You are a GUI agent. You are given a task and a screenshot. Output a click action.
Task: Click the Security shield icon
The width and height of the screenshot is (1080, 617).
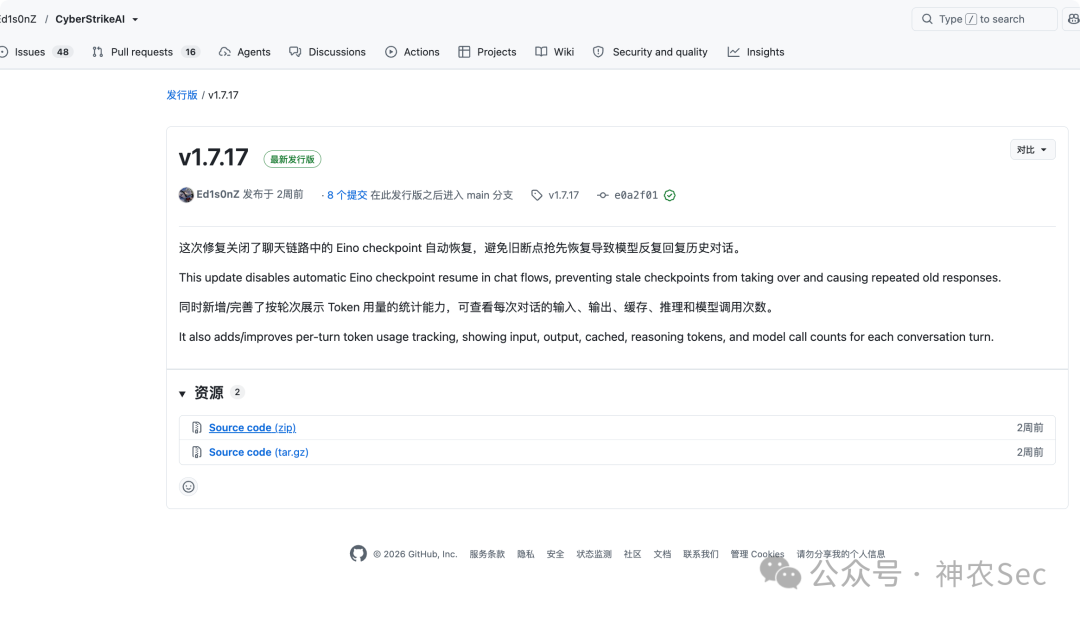pos(599,52)
